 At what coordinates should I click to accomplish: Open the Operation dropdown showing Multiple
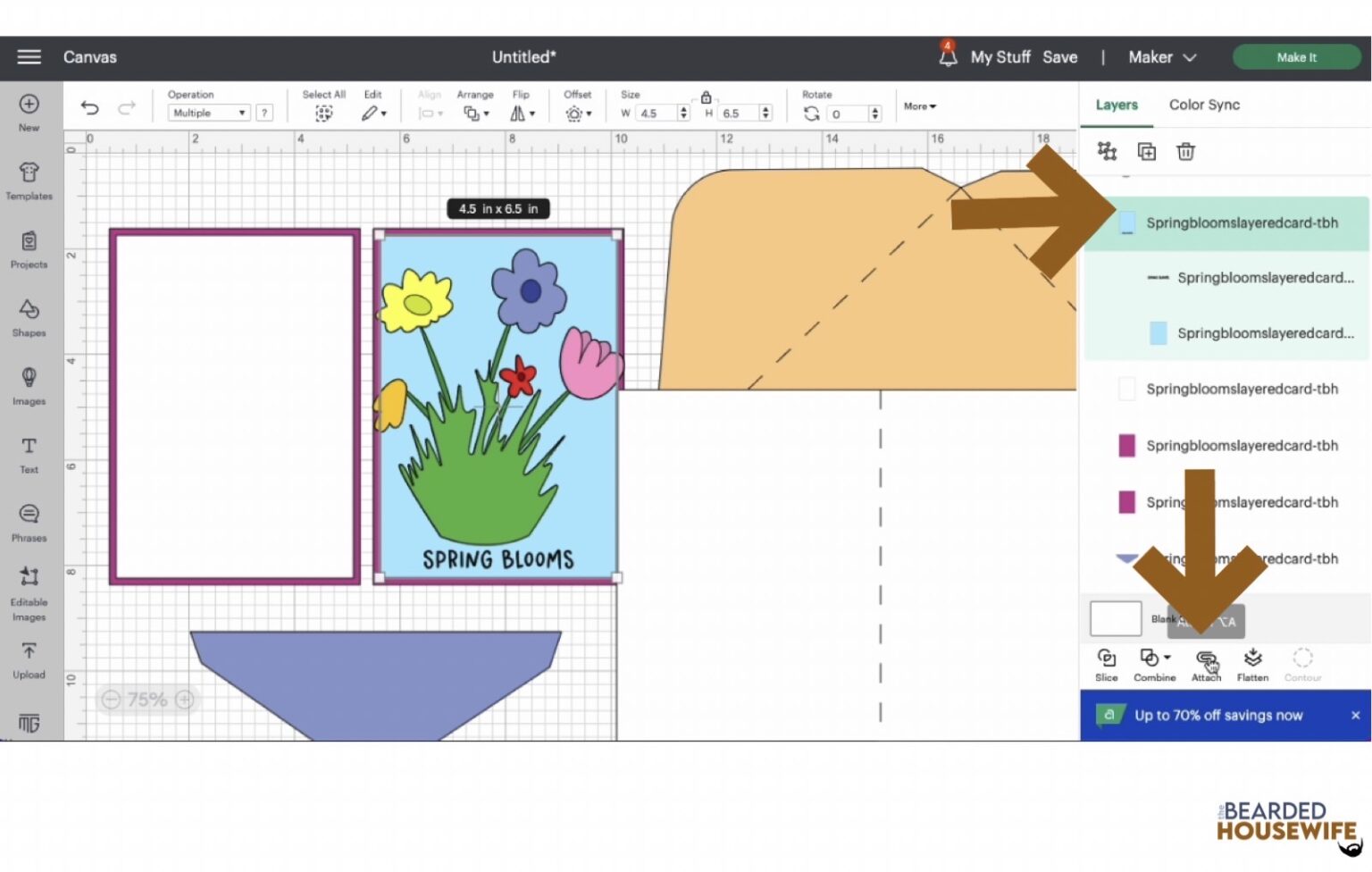click(x=207, y=113)
